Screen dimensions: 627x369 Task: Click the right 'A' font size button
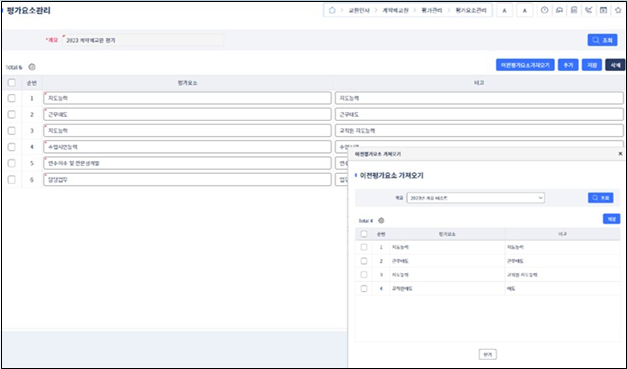525,11
